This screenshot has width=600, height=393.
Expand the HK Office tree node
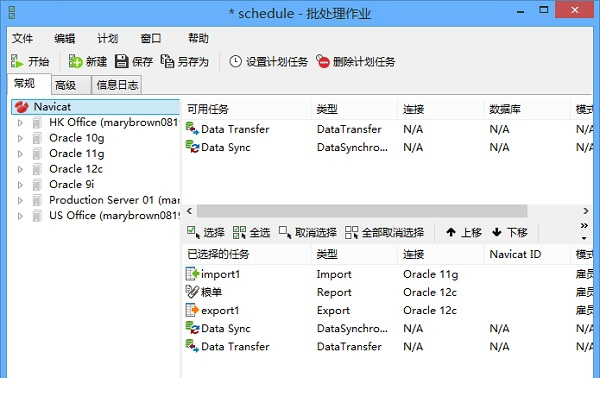pos(20,123)
